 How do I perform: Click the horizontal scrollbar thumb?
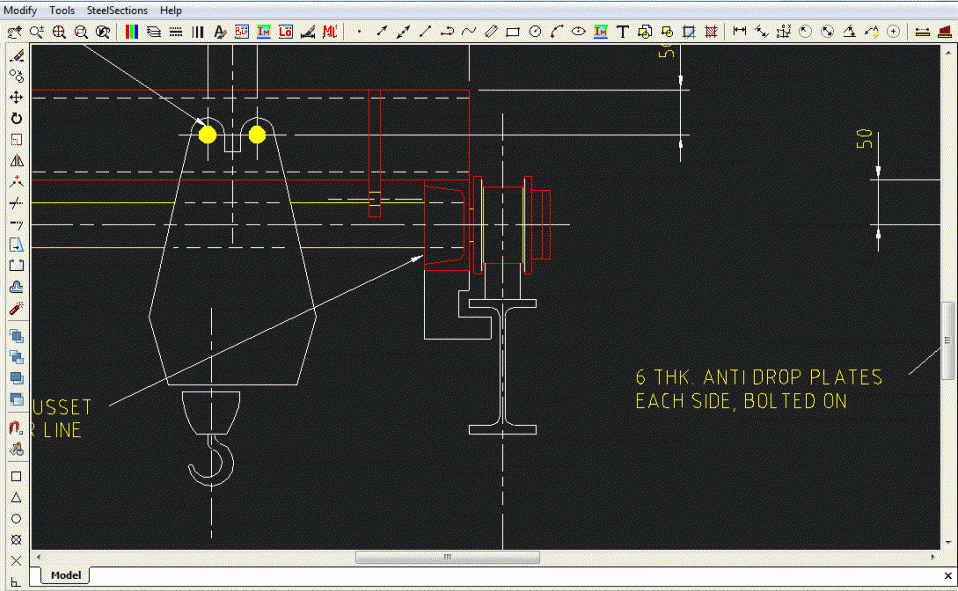click(x=447, y=557)
